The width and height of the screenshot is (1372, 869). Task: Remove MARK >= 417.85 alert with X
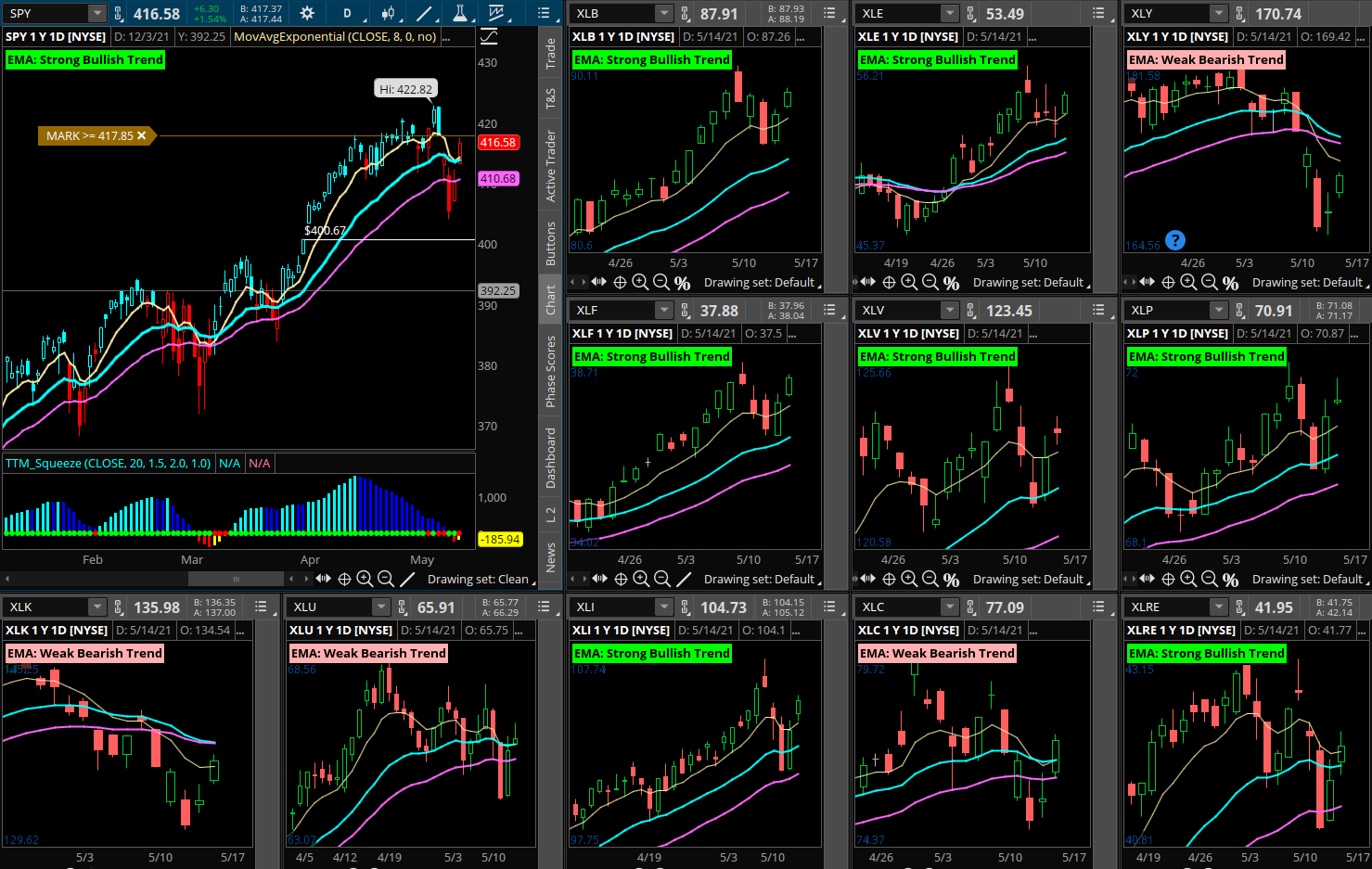(x=142, y=135)
